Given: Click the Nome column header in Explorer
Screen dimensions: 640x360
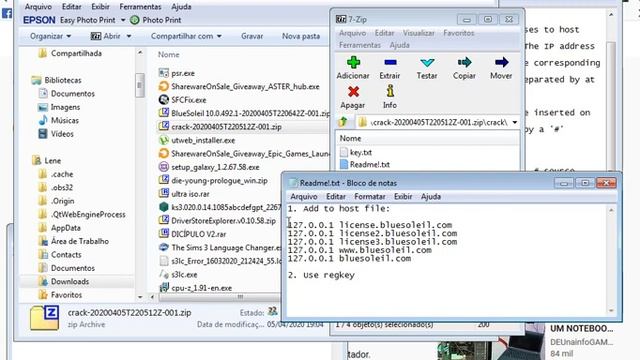Looking at the screenshot, I should [x=169, y=55].
